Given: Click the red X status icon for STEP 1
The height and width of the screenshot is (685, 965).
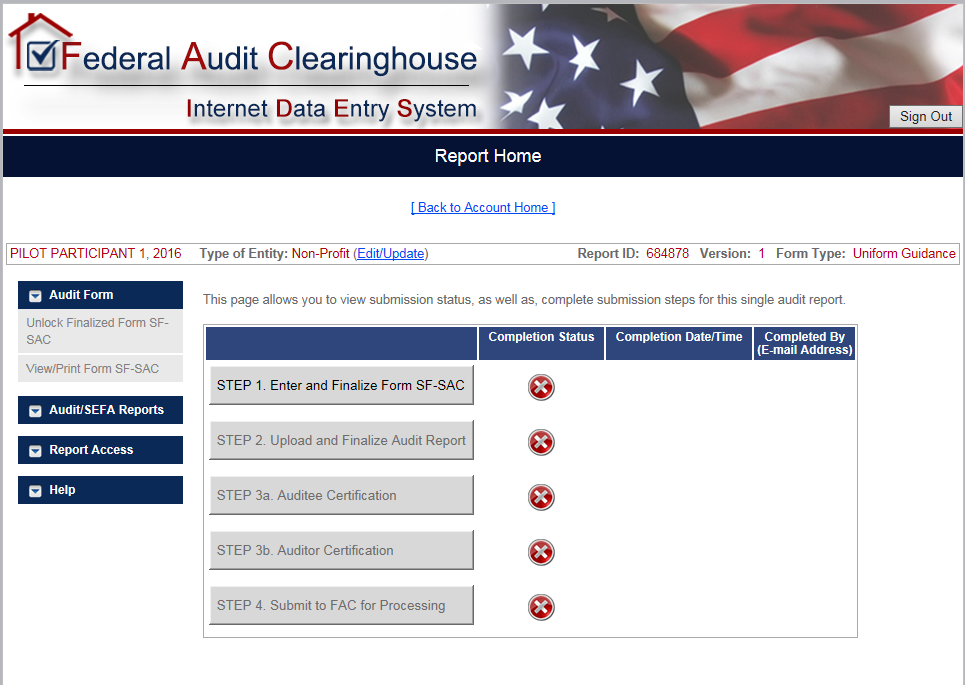Looking at the screenshot, I should point(541,387).
